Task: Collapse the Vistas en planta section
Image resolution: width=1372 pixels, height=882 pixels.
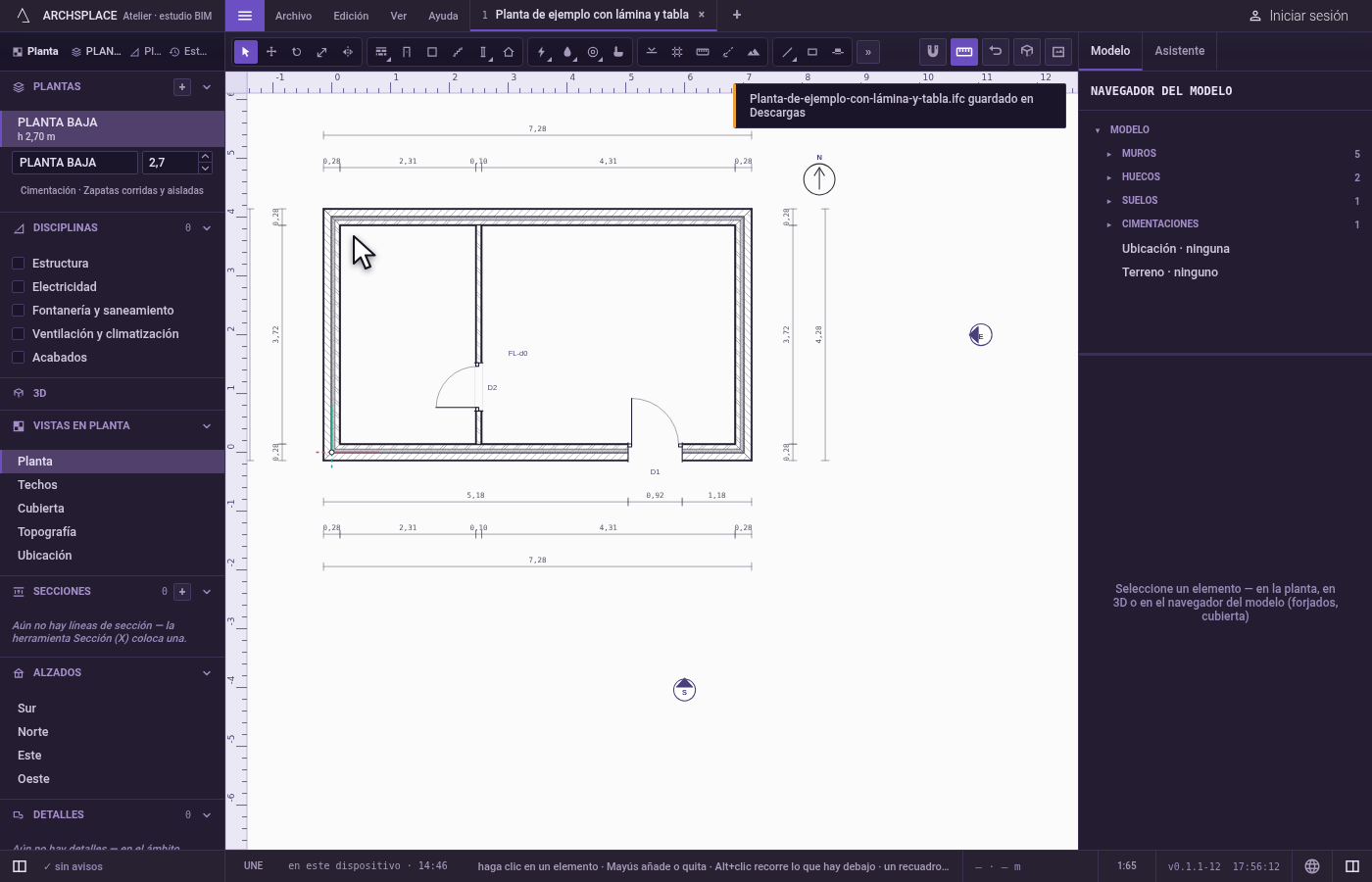Action: coord(207,426)
